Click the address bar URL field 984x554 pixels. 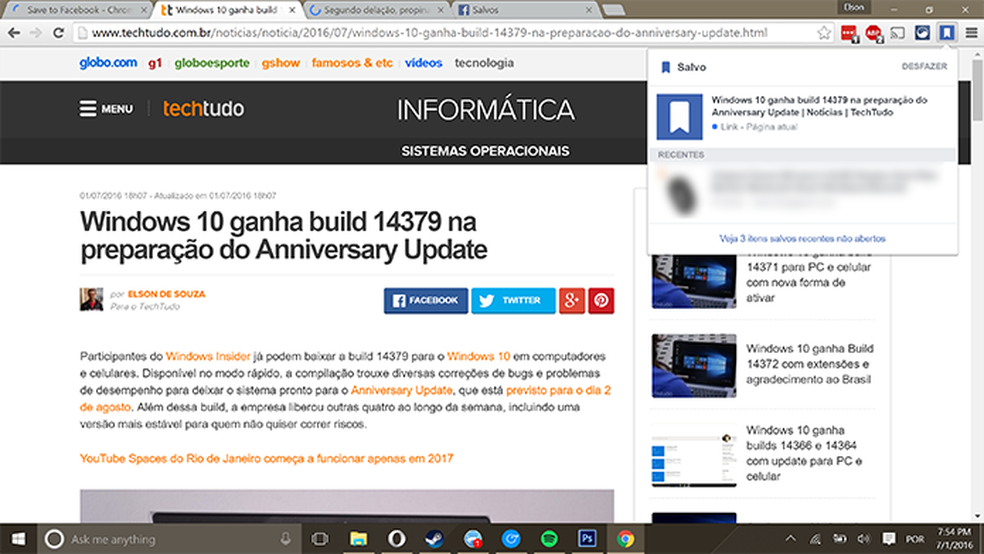coord(447,33)
